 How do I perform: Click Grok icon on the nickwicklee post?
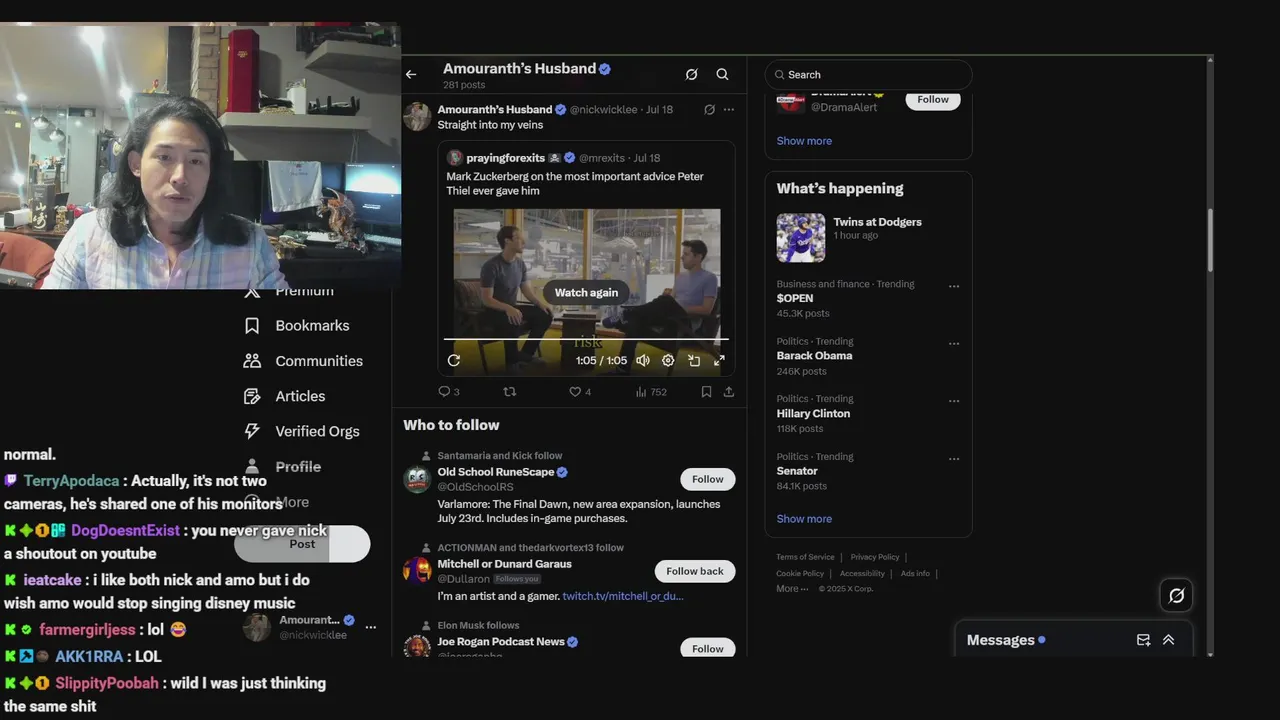[709, 110]
